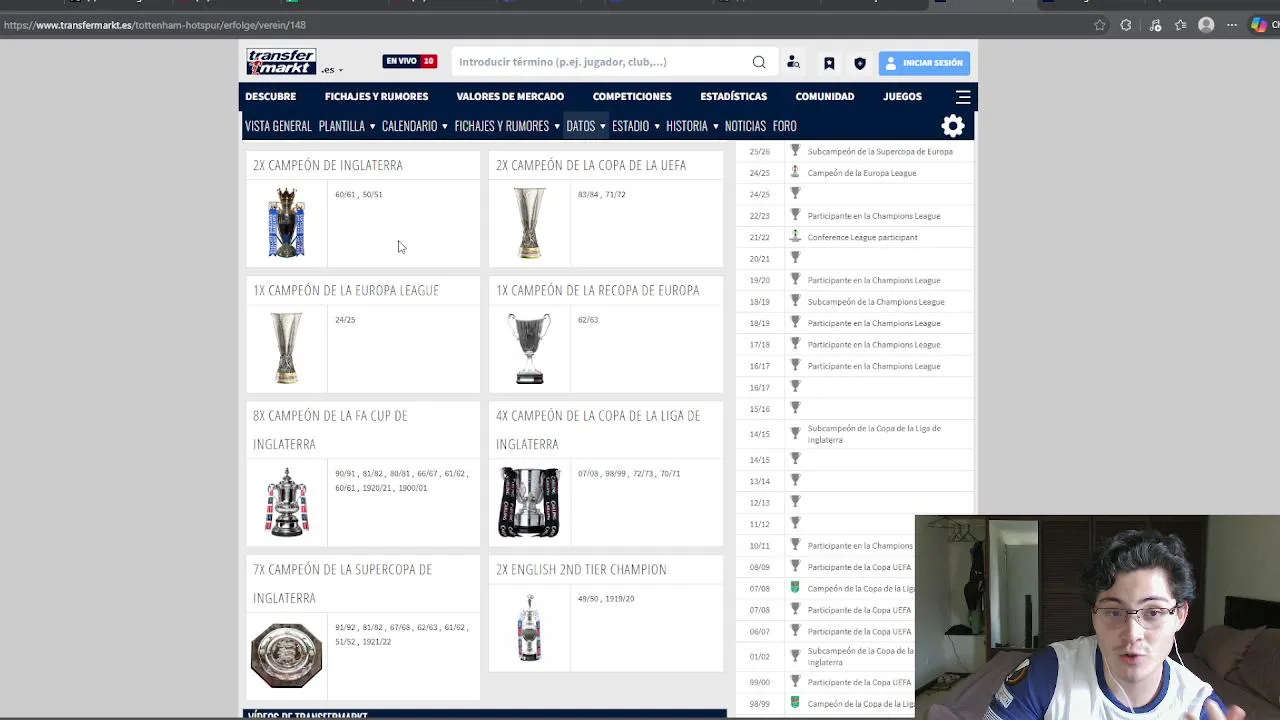This screenshot has height=720, width=1280.
Task: Open Campeón de la Europa League link
Action: [862, 173]
